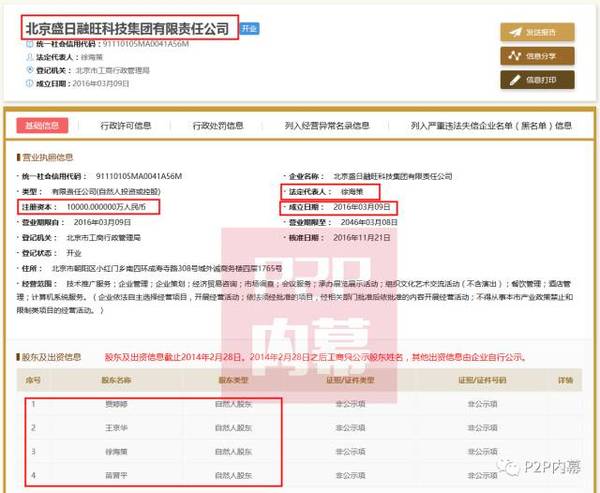Select the 基础信息 tab
The image size is (600, 493).
click(x=41, y=126)
